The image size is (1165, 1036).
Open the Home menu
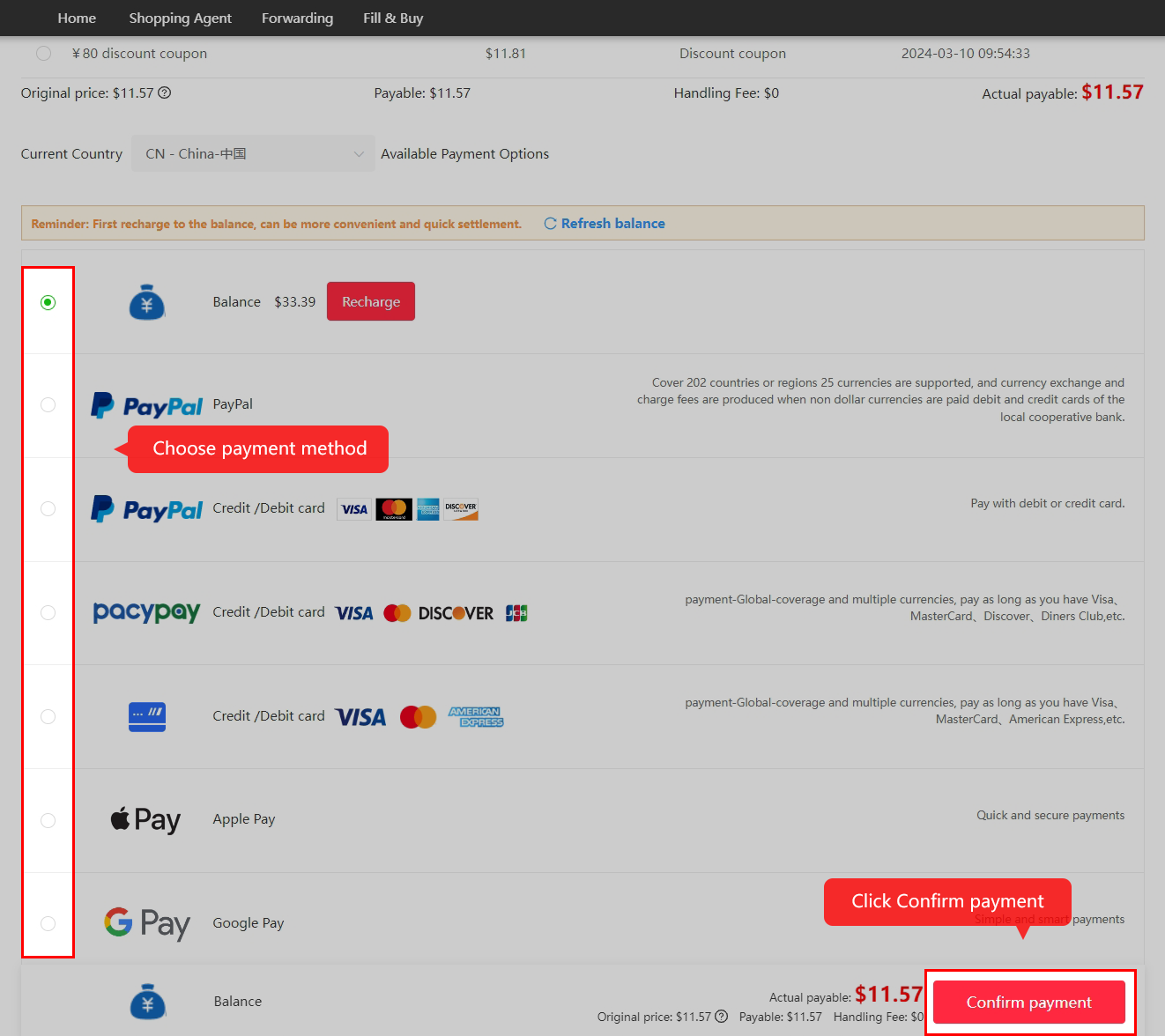[77, 18]
